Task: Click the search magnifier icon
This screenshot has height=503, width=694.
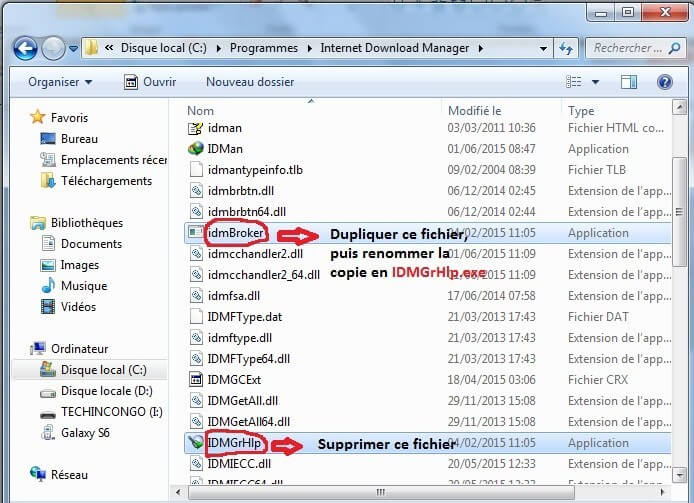Action: (x=675, y=48)
